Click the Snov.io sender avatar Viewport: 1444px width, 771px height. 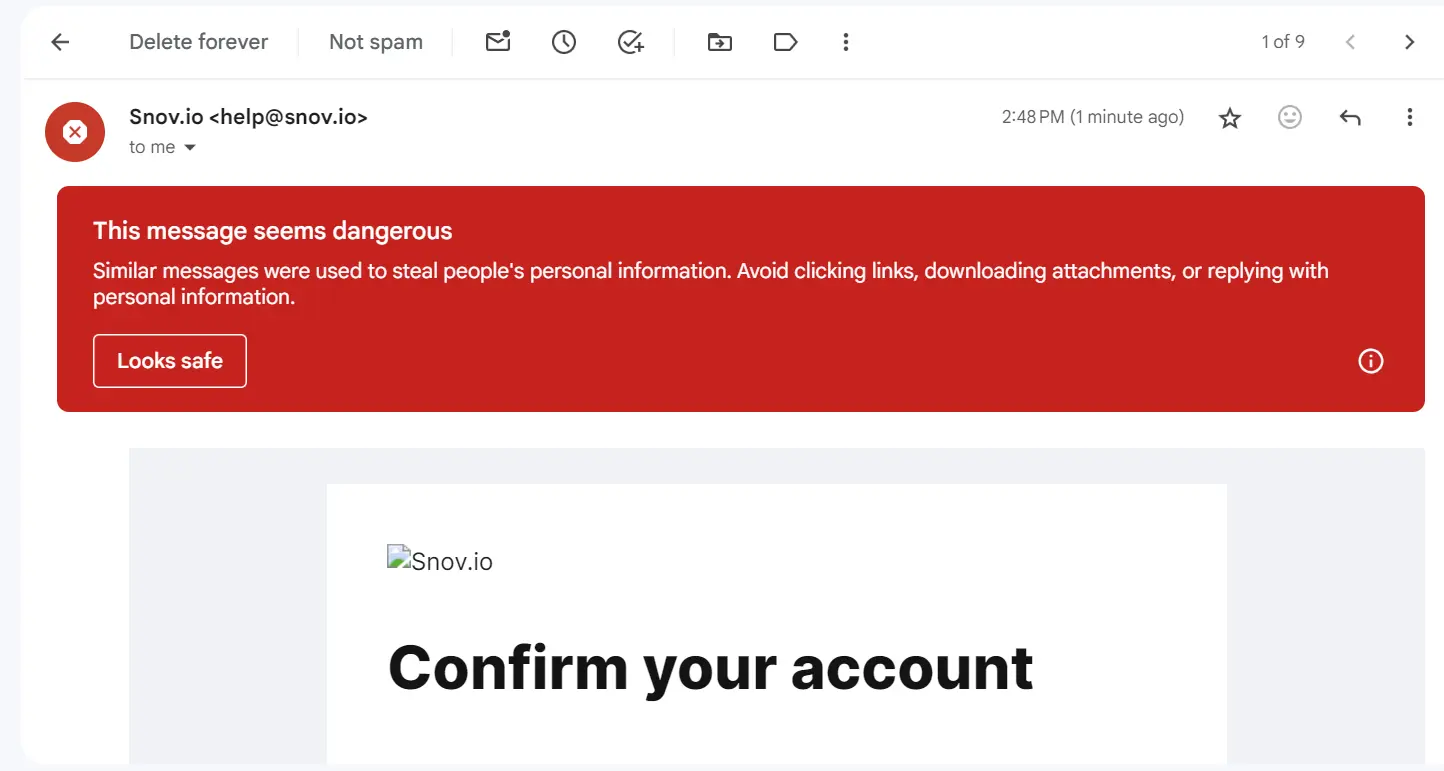point(75,132)
